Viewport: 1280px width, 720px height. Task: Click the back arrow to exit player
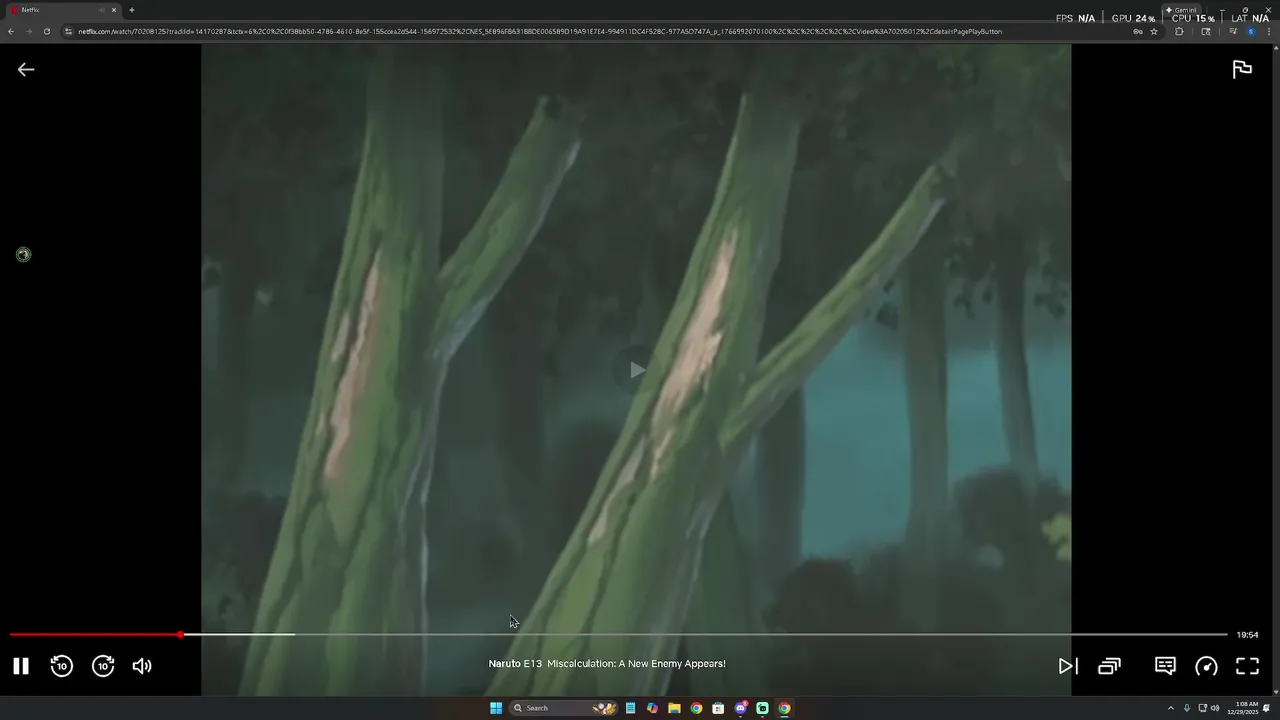[x=26, y=69]
